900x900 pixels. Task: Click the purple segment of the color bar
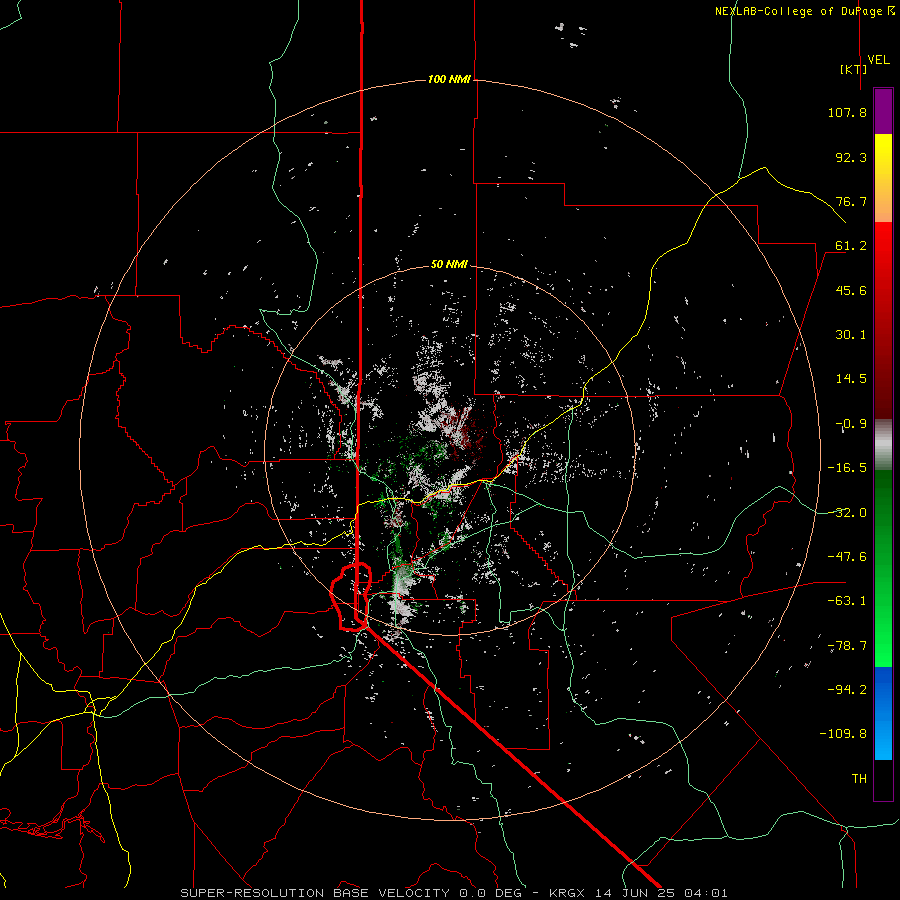pyautogui.click(x=883, y=112)
